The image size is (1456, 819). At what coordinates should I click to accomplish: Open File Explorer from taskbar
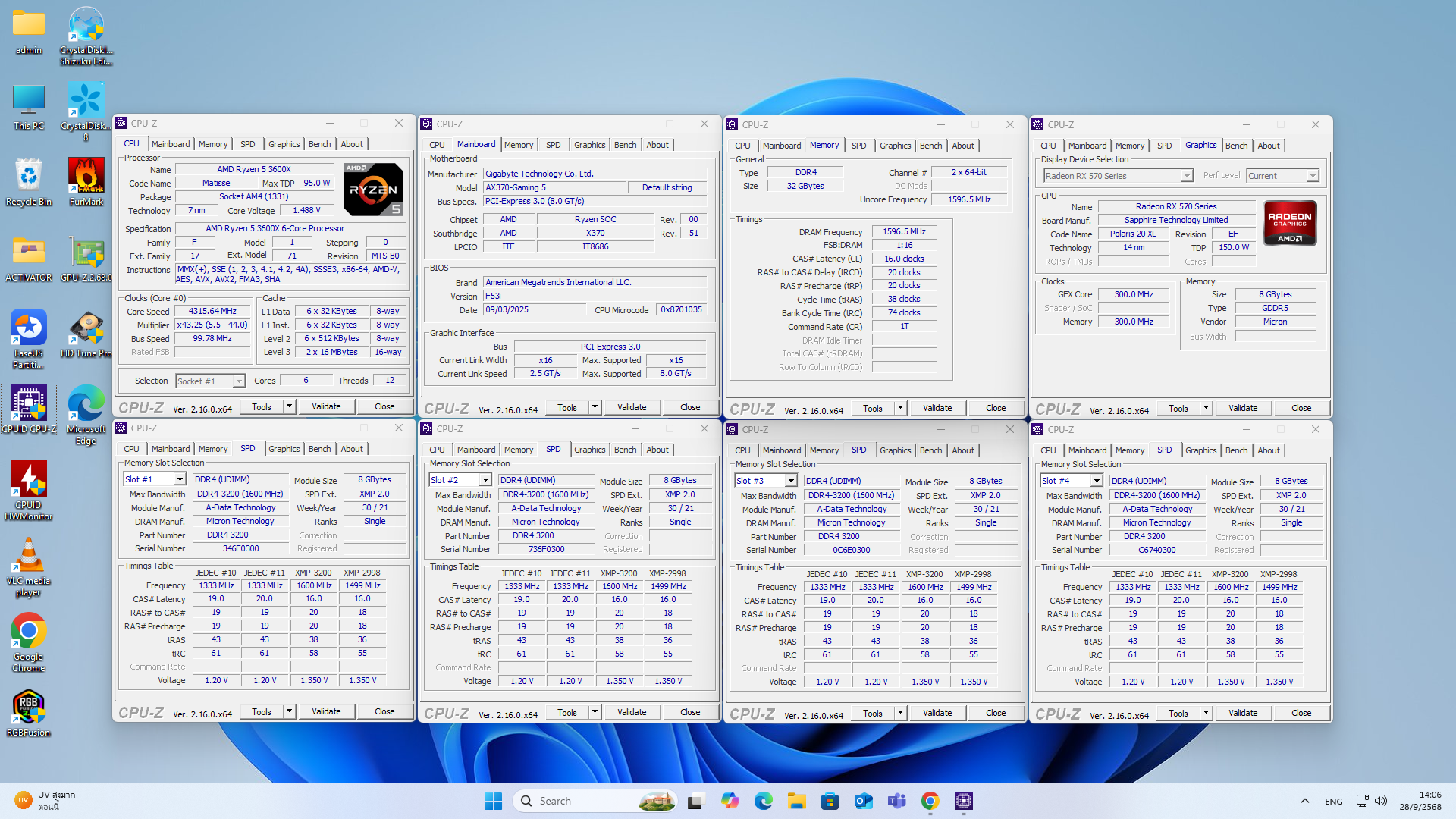tap(796, 801)
